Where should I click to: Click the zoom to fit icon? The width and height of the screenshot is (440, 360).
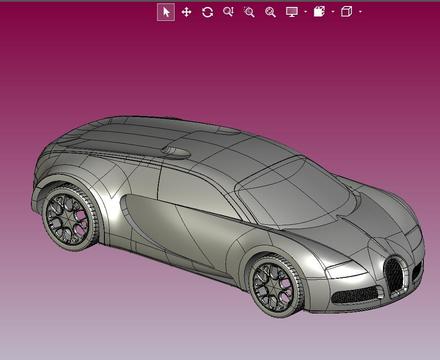click(x=270, y=12)
